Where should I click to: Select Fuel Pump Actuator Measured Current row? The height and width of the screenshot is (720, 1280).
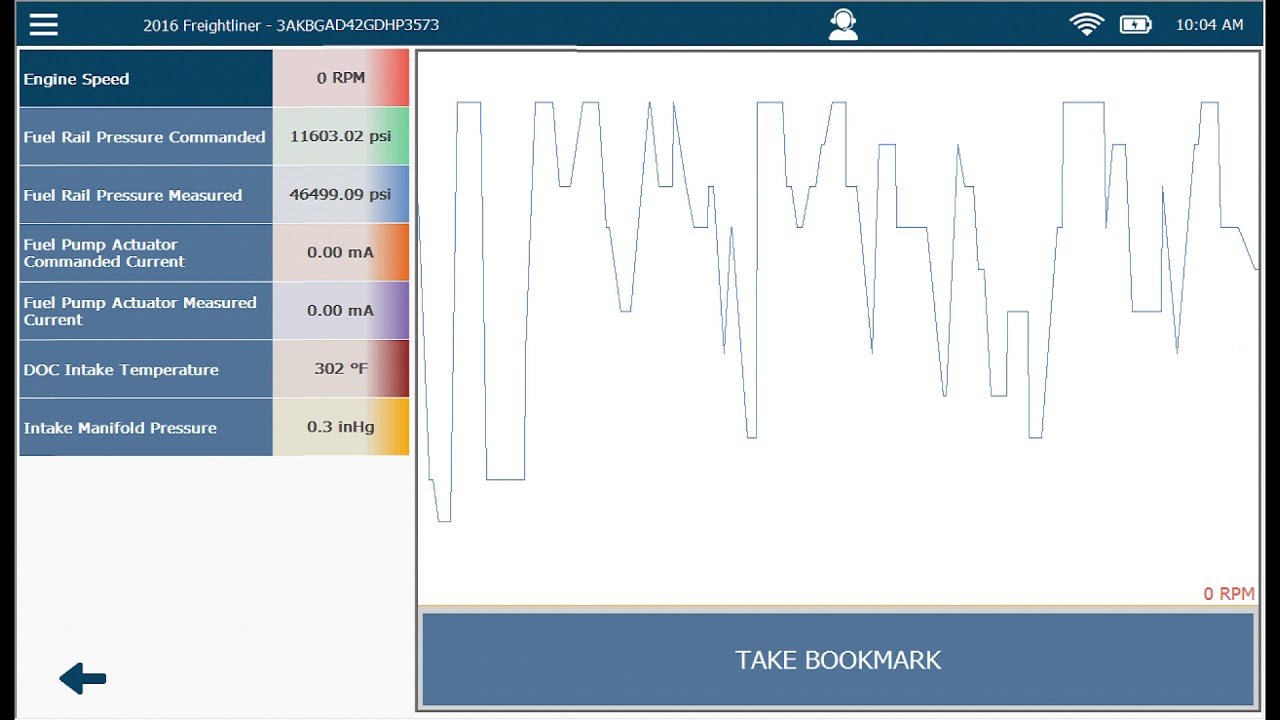(x=214, y=311)
